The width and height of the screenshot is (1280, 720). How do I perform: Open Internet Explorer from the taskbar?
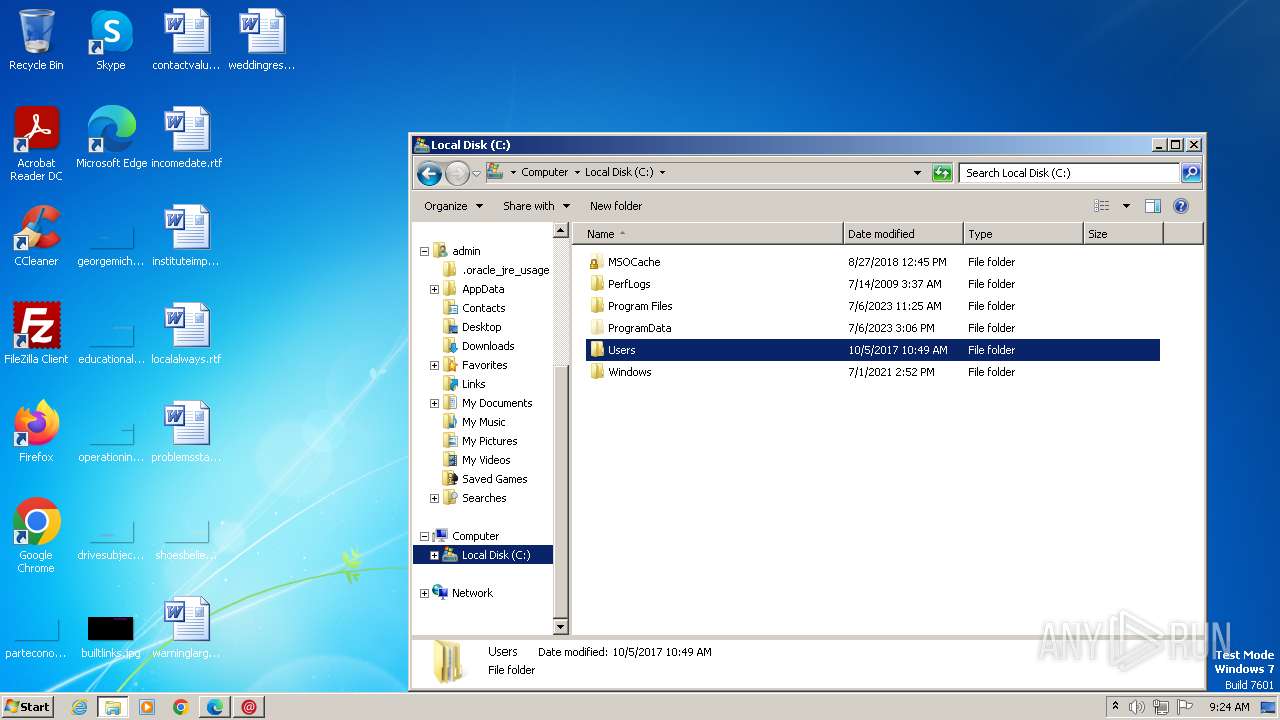point(79,707)
